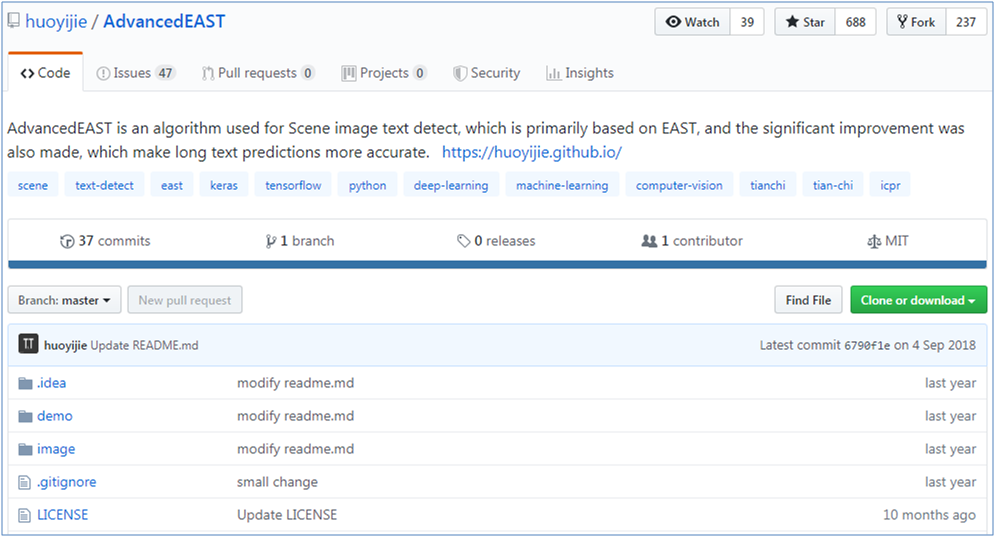Click the forks count 237

point(966,22)
